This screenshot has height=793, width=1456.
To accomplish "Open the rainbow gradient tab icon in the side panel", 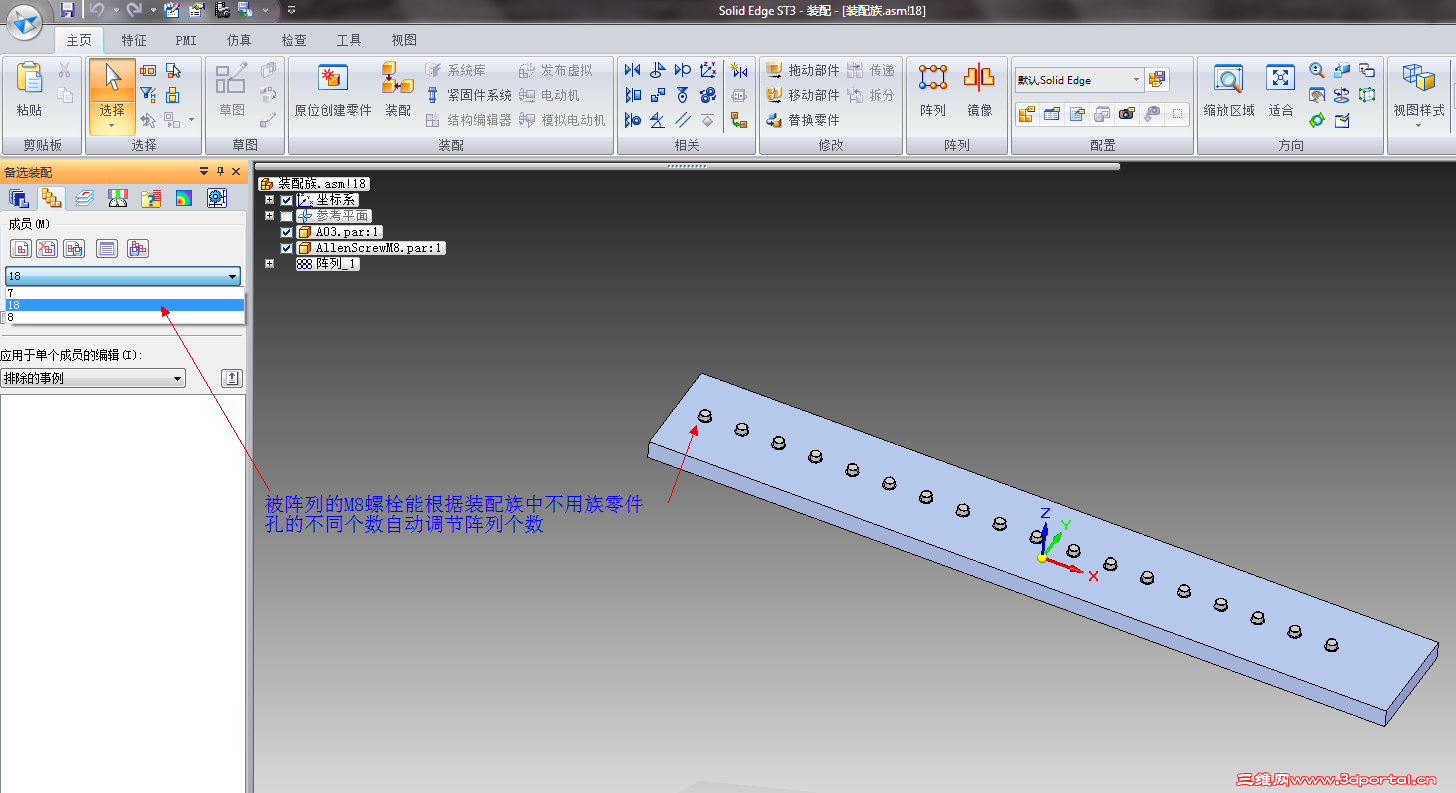I will (x=184, y=198).
